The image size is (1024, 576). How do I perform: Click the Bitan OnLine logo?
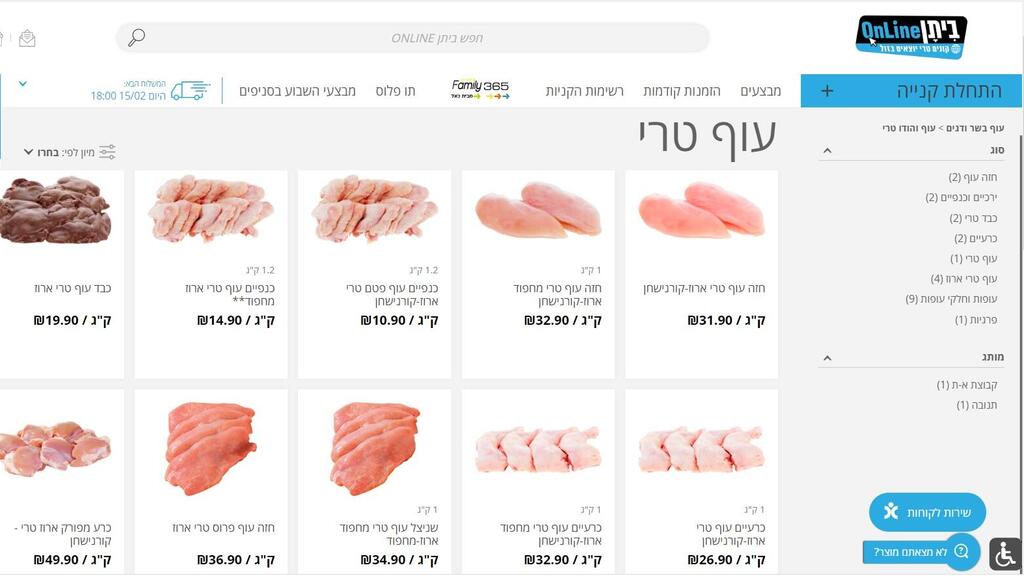coord(911,37)
